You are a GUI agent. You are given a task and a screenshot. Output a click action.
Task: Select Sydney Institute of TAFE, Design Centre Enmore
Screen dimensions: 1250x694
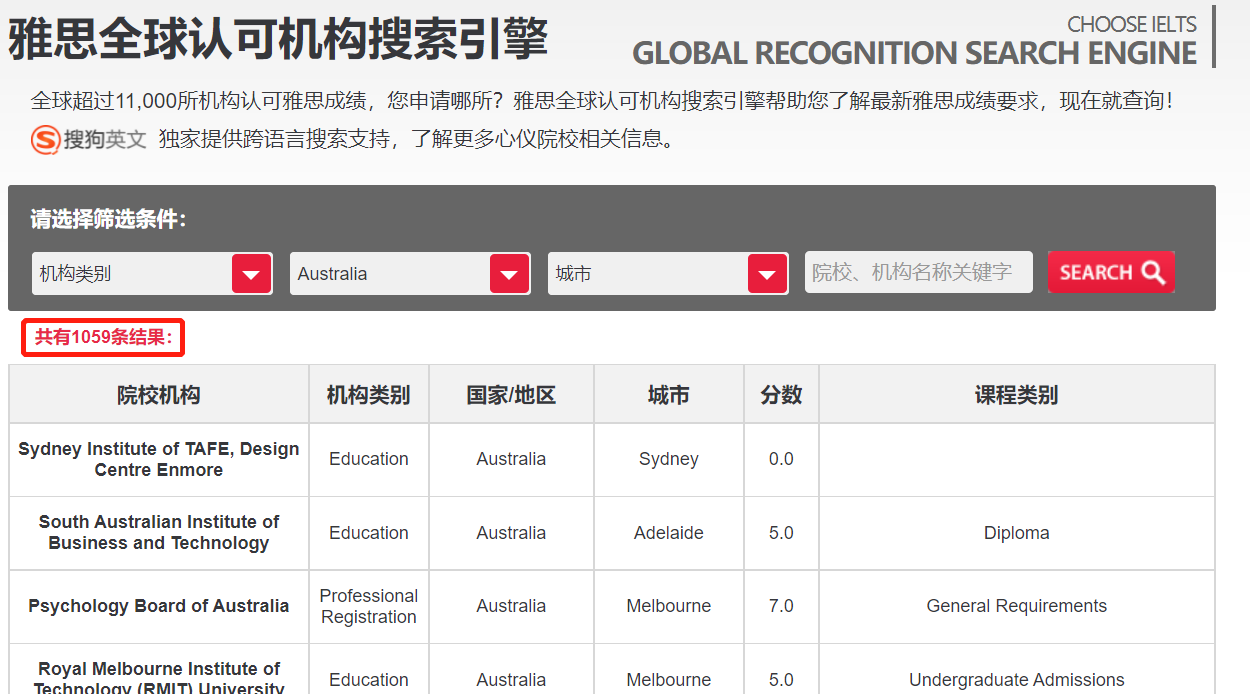pyautogui.click(x=159, y=460)
